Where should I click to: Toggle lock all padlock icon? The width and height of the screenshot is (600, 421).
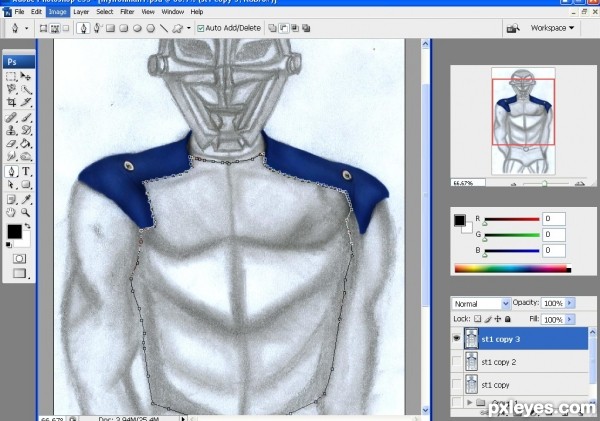click(x=508, y=319)
